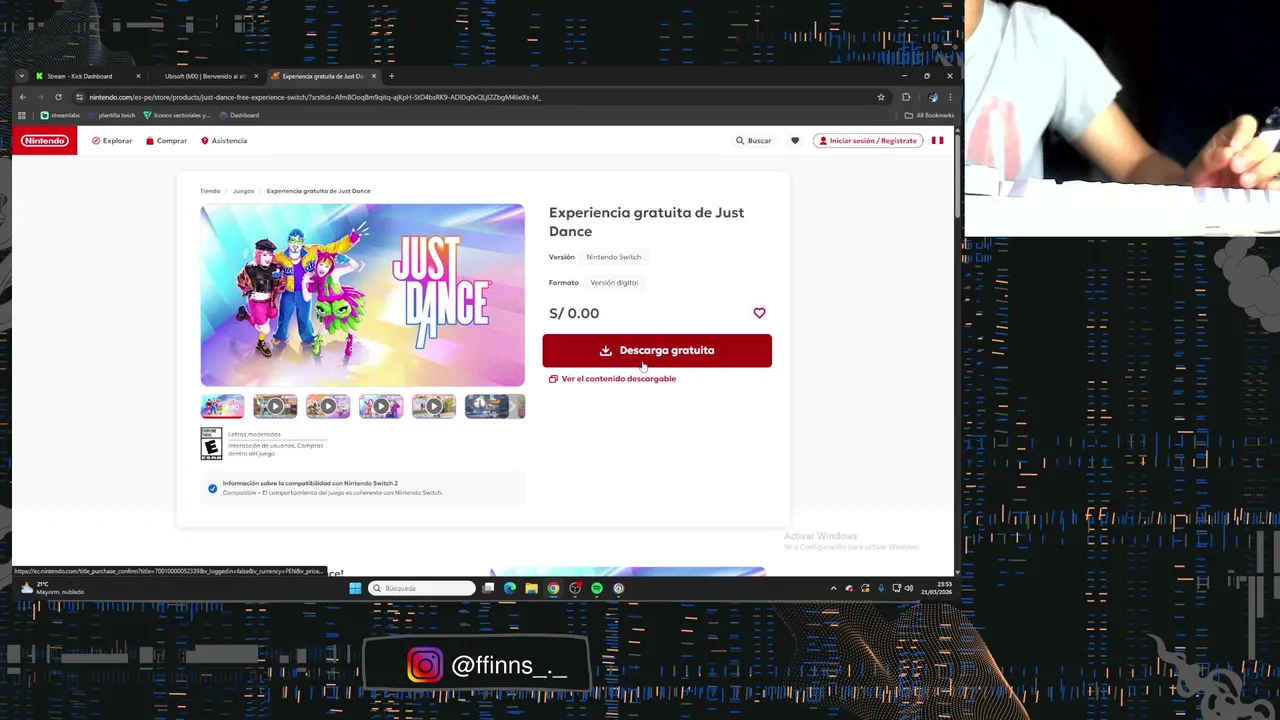Click the main Just Dance product image
Viewport: 1280px width, 720px height.
pyautogui.click(x=362, y=295)
